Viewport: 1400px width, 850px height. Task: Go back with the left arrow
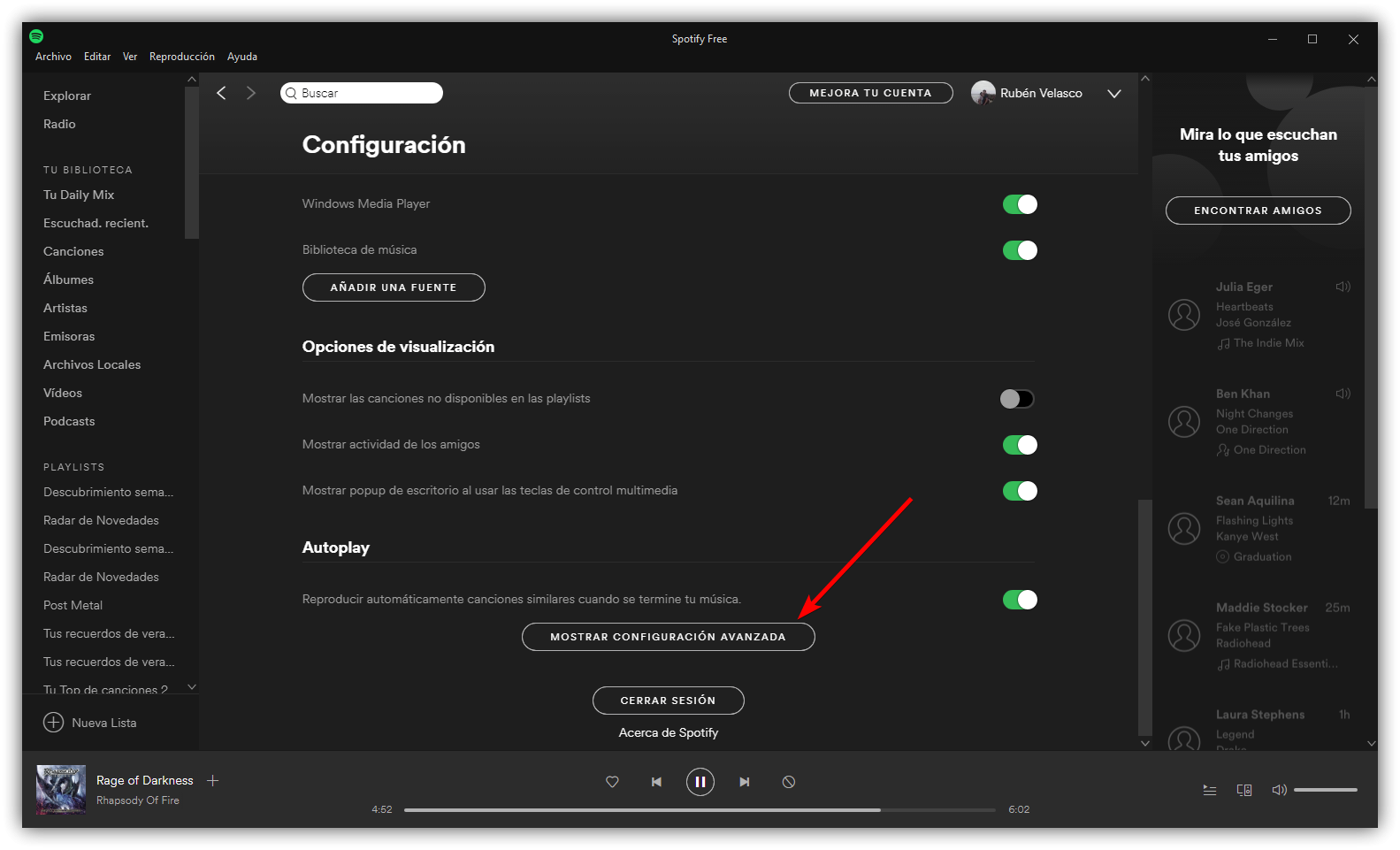pyautogui.click(x=221, y=93)
